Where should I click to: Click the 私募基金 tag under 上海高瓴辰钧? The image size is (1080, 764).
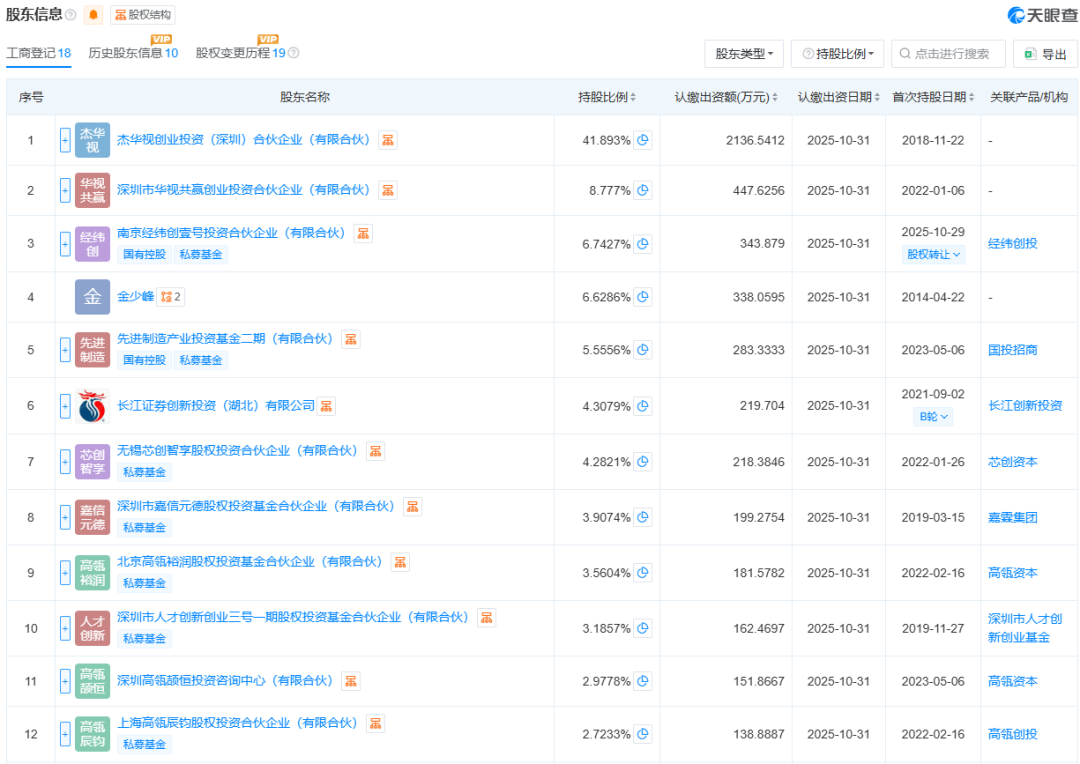[x=145, y=745]
